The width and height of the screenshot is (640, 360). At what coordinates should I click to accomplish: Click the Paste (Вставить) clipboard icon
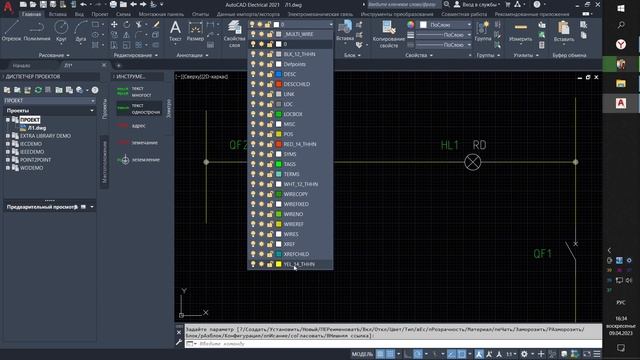point(564,31)
